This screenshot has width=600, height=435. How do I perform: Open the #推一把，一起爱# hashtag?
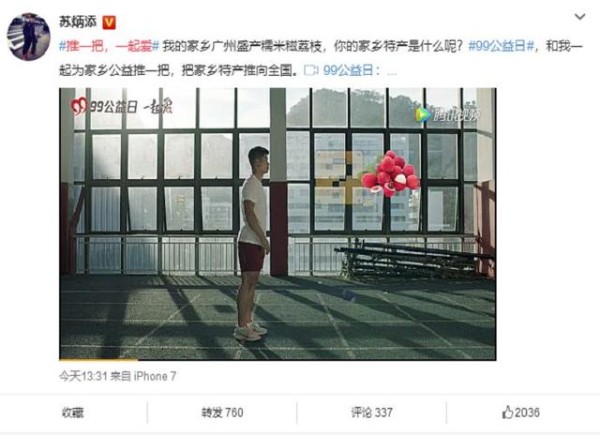coord(109,47)
